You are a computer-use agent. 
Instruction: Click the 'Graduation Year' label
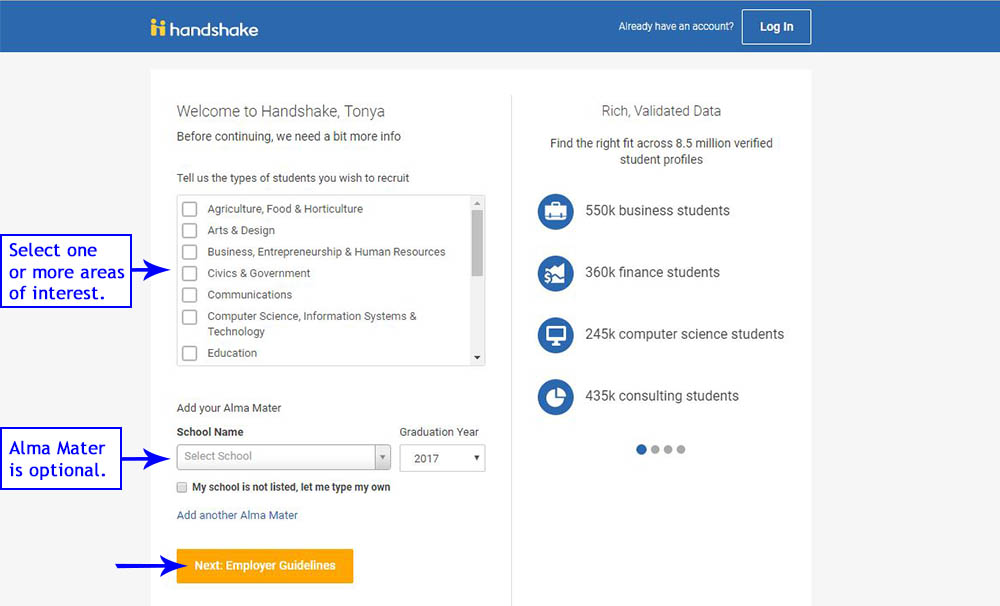439,432
